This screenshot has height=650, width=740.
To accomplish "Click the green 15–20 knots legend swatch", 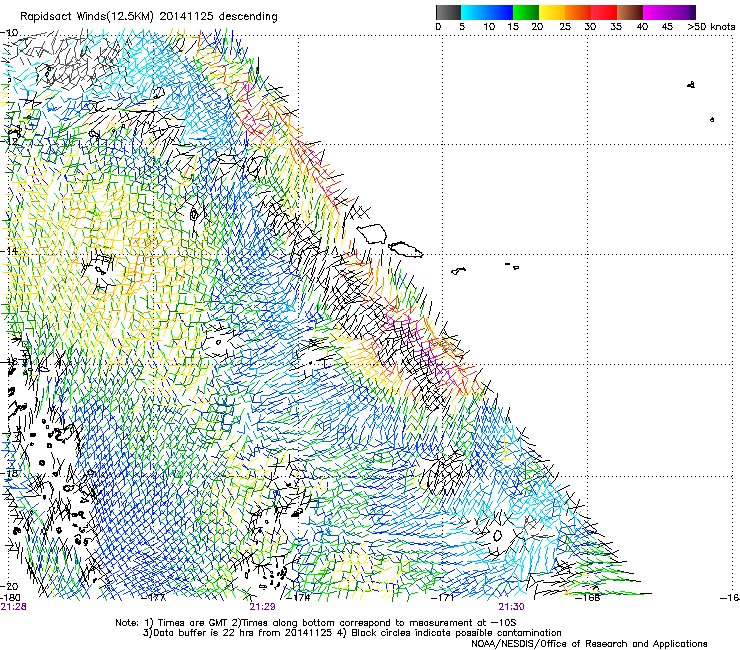I will 526,12.
